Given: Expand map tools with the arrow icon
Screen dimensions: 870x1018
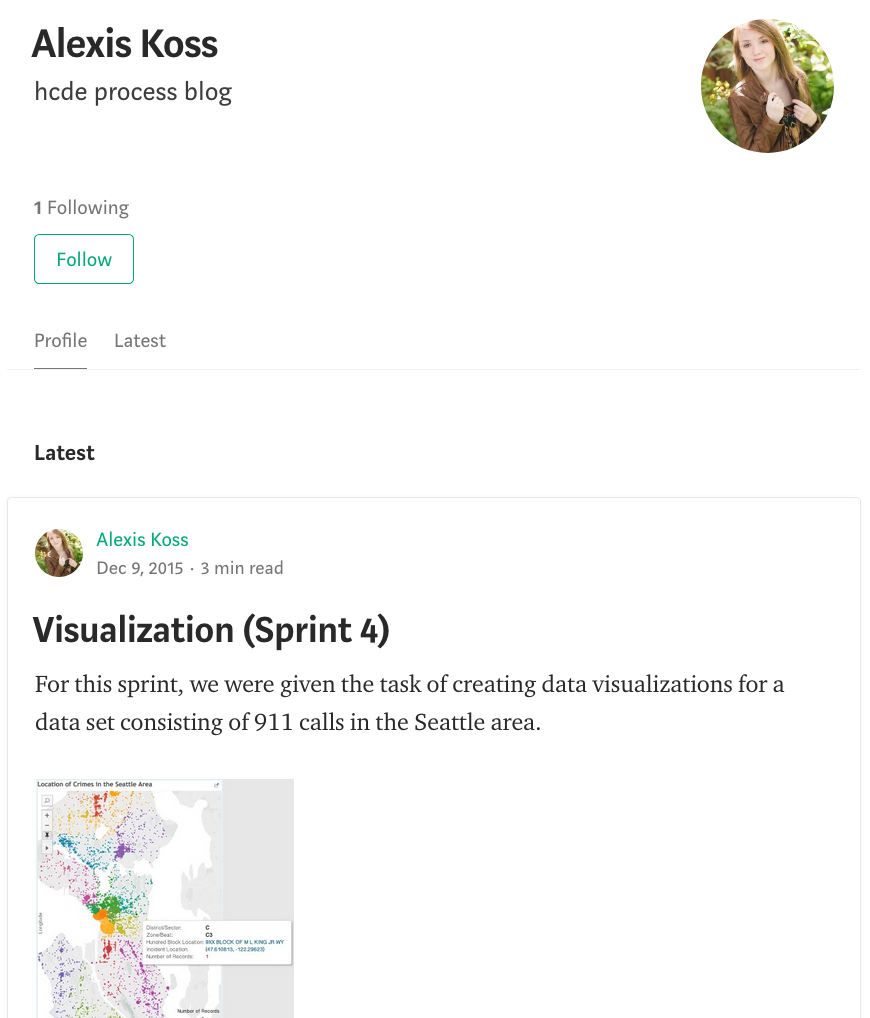Looking at the screenshot, I should click(x=47, y=848).
